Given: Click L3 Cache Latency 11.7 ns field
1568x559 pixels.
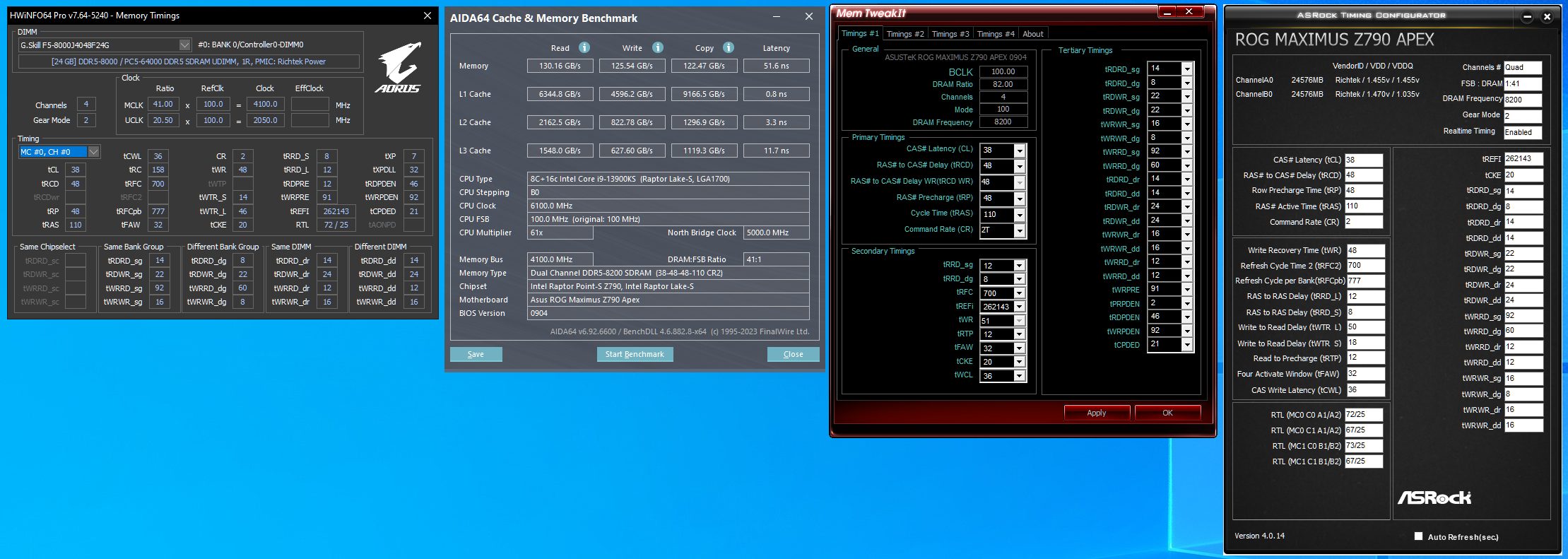Looking at the screenshot, I should click(x=776, y=151).
